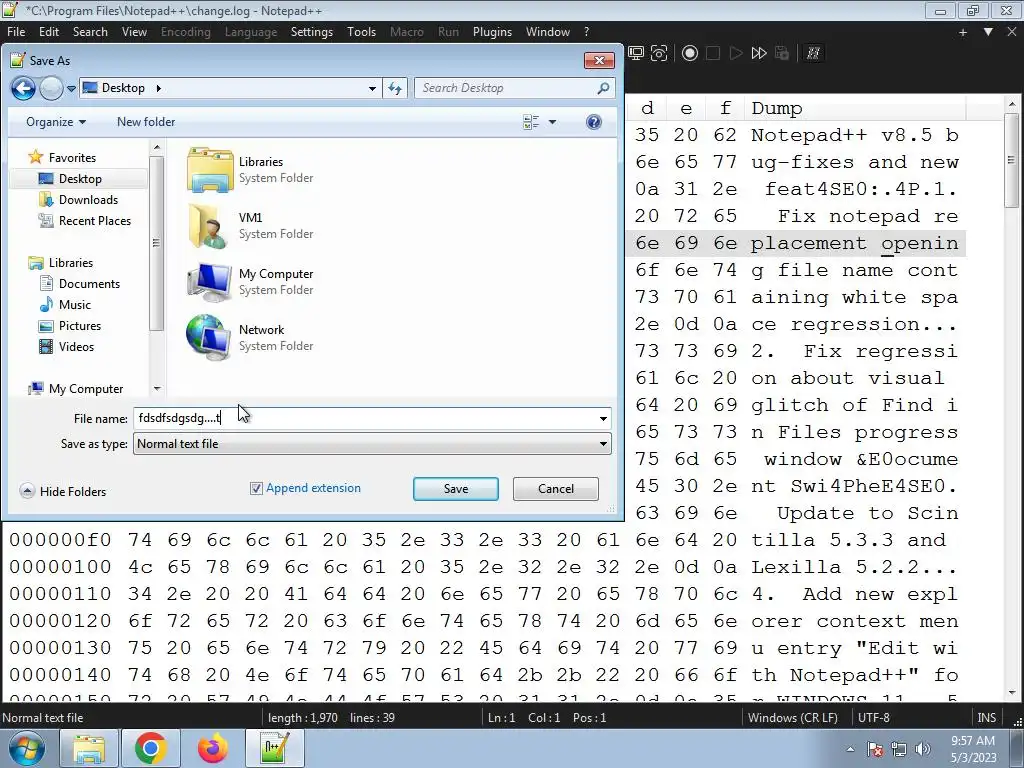The width and height of the screenshot is (1024, 768).
Task: Go back with the Save As back arrow
Action: tap(23, 88)
